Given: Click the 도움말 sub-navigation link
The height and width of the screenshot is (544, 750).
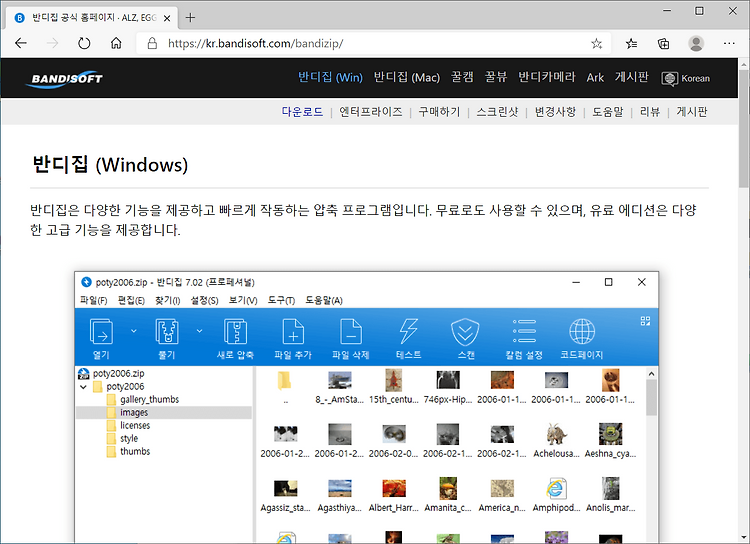Looking at the screenshot, I should pos(608,112).
